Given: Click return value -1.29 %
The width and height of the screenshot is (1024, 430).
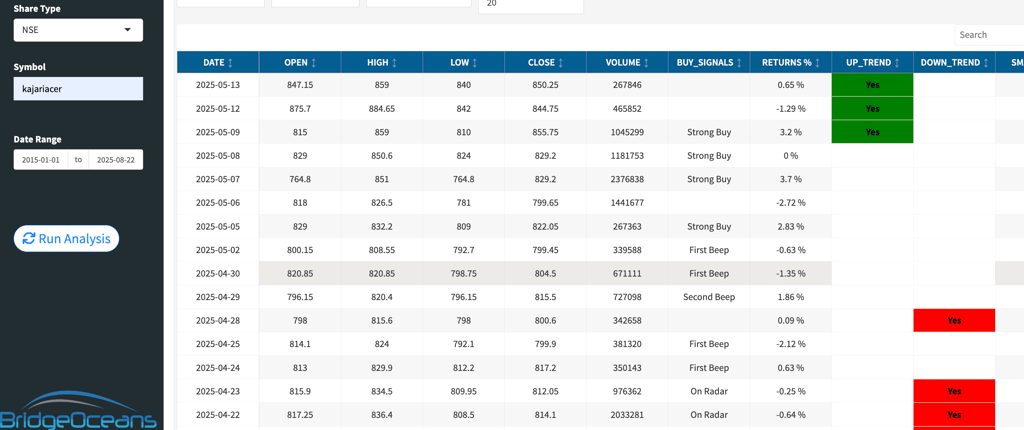Looking at the screenshot, I should pyautogui.click(x=790, y=108).
